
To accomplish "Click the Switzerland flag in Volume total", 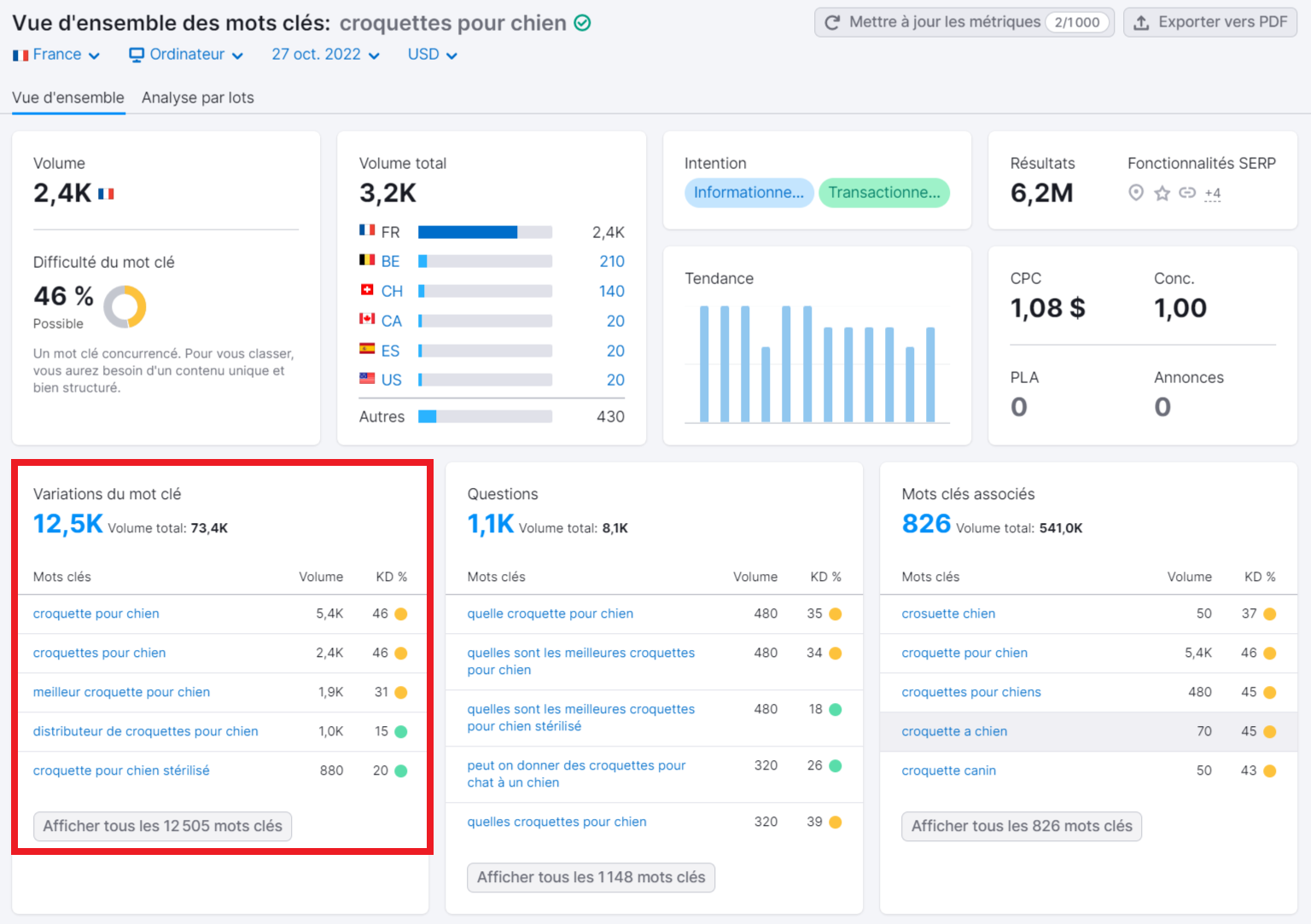I will pyautogui.click(x=367, y=290).
